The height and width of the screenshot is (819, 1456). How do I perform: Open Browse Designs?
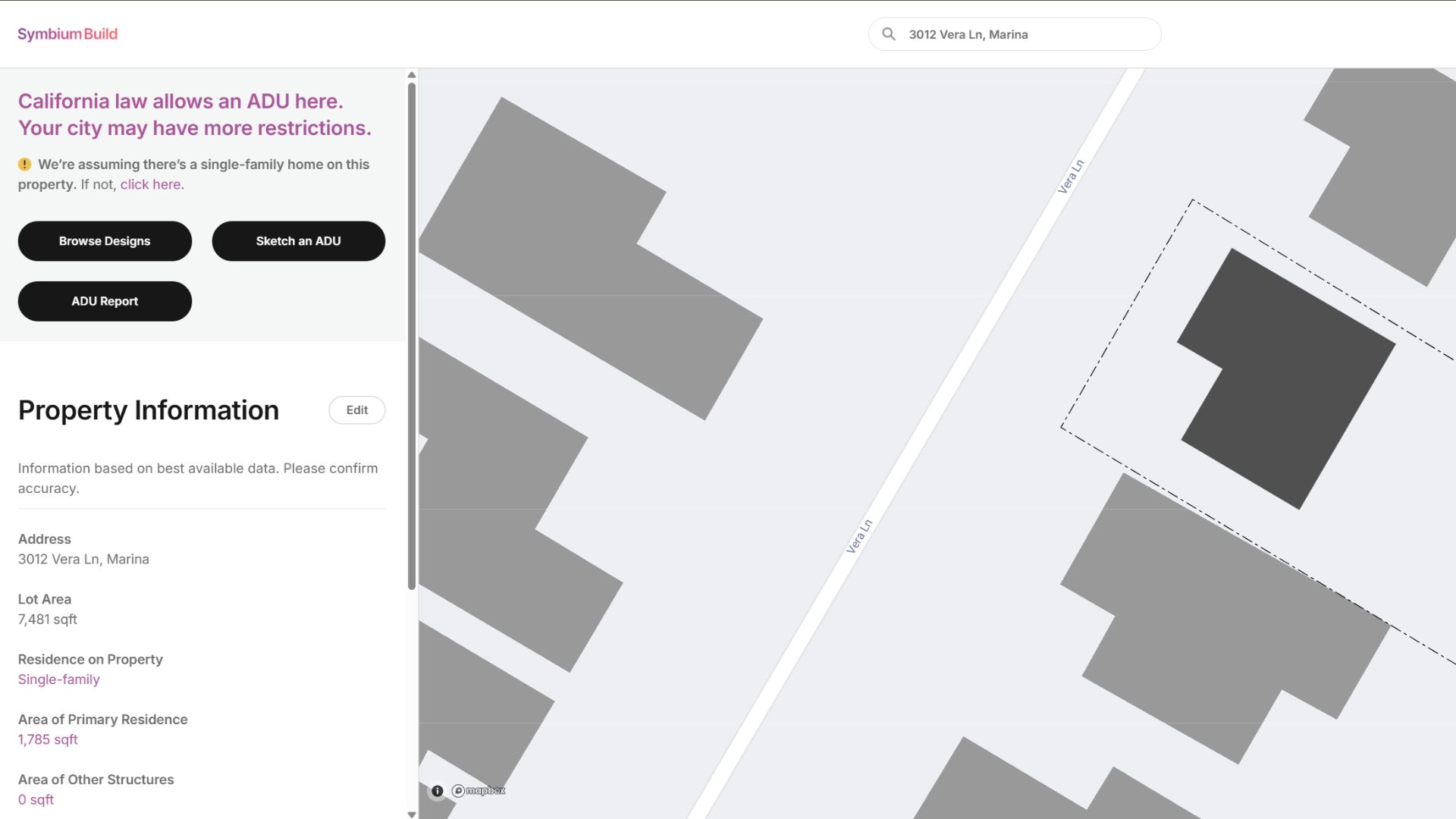(x=105, y=241)
